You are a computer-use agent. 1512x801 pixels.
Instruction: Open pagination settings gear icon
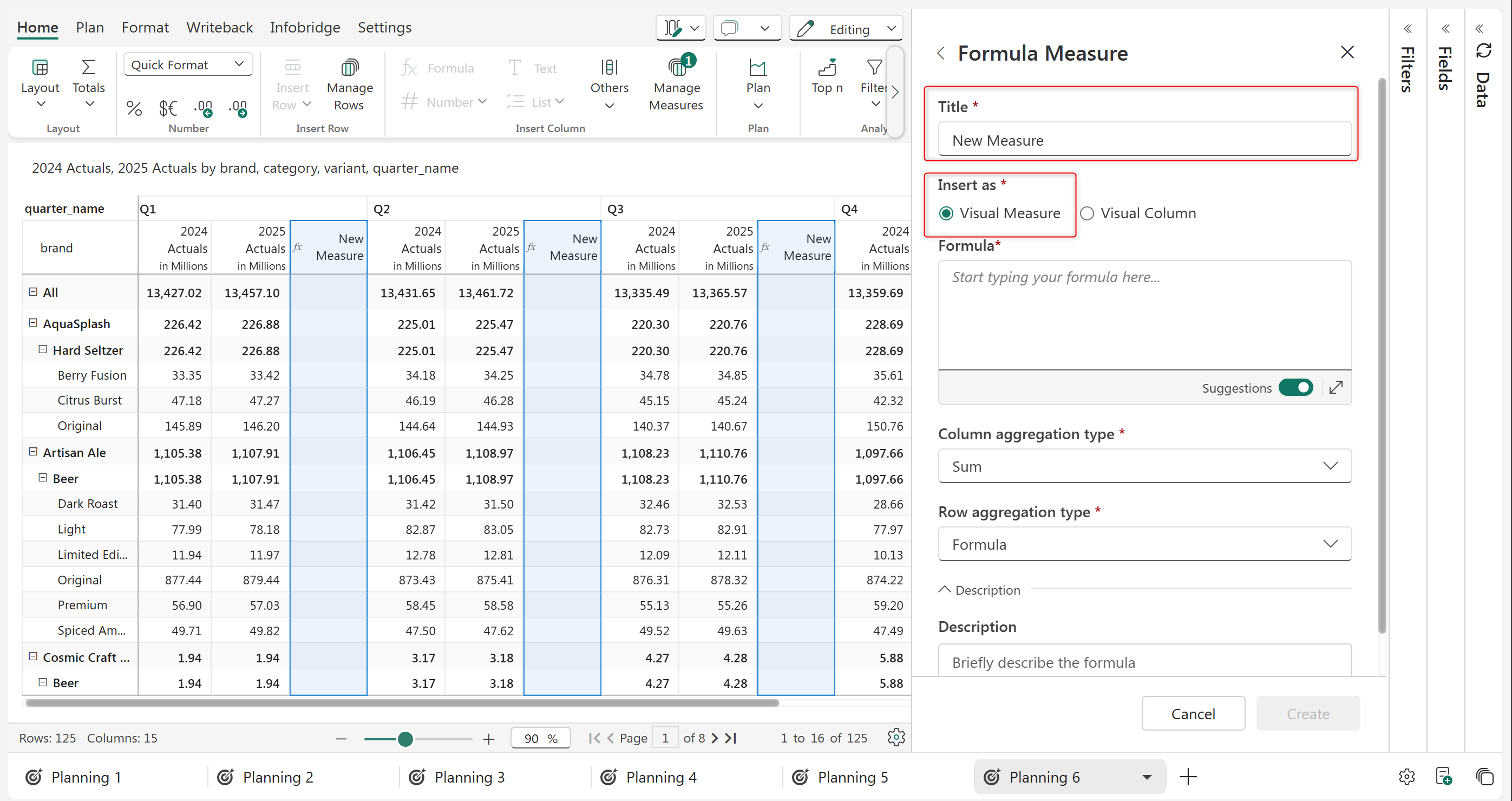(896, 738)
